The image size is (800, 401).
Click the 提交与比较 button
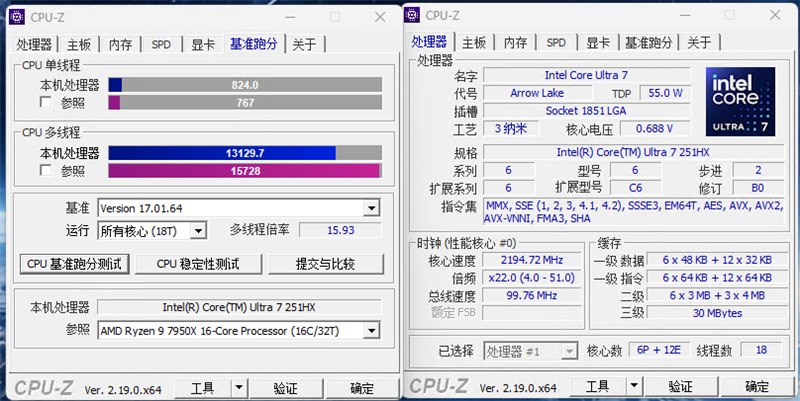[x=326, y=264]
